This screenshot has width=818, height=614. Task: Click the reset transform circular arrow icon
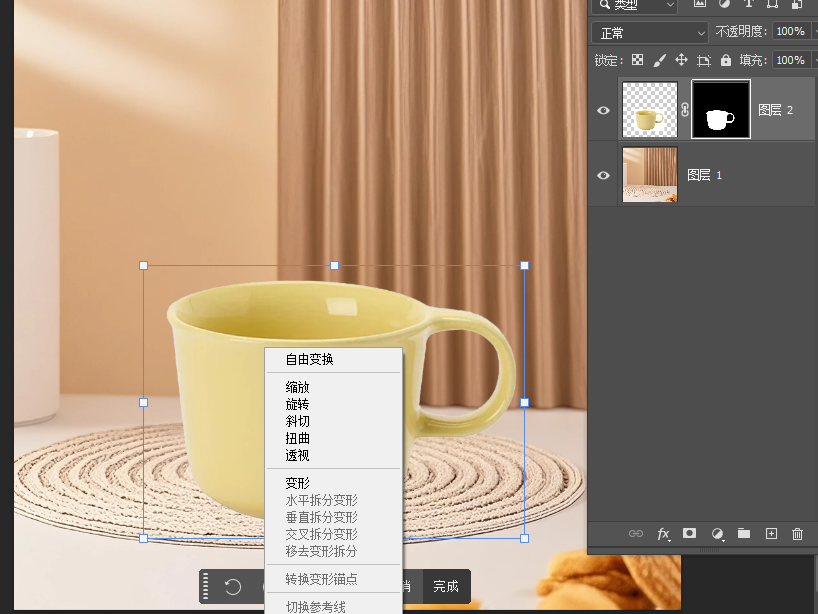pyautogui.click(x=233, y=587)
